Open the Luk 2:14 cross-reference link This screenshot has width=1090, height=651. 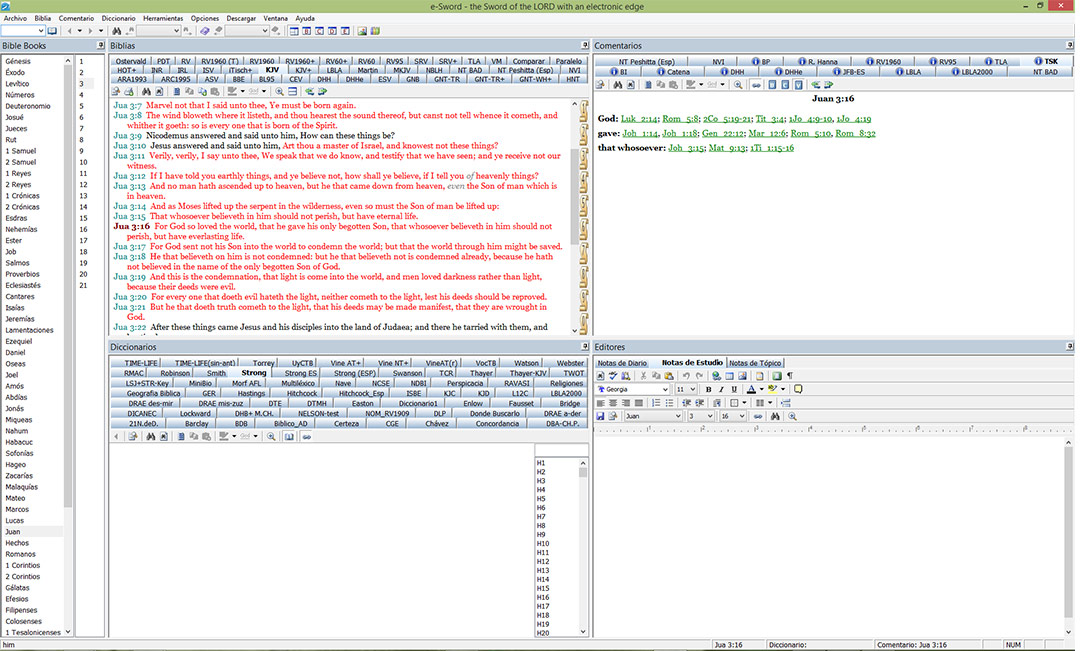(x=639, y=119)
